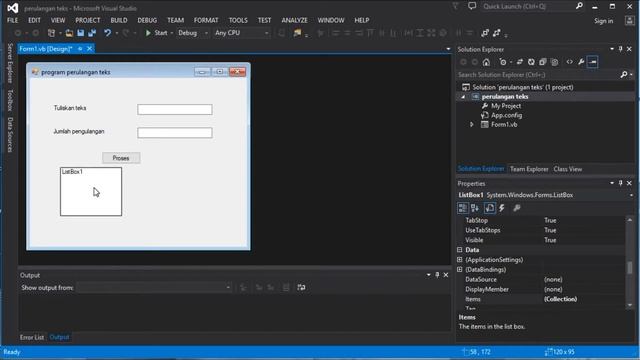
Task: Open the FILE menu
Action: pyautogui.click(x=13, y=20)
